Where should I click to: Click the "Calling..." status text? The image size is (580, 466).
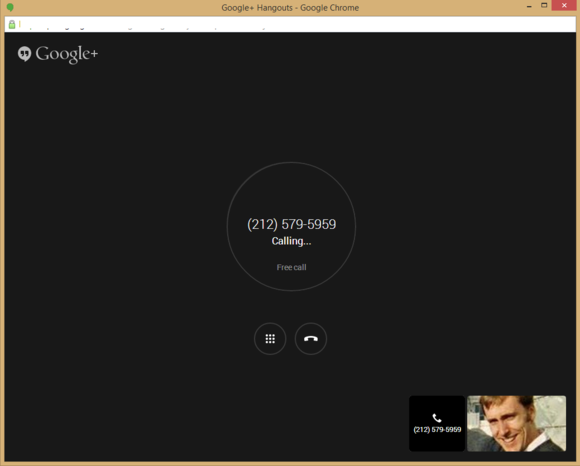(291, 241)
